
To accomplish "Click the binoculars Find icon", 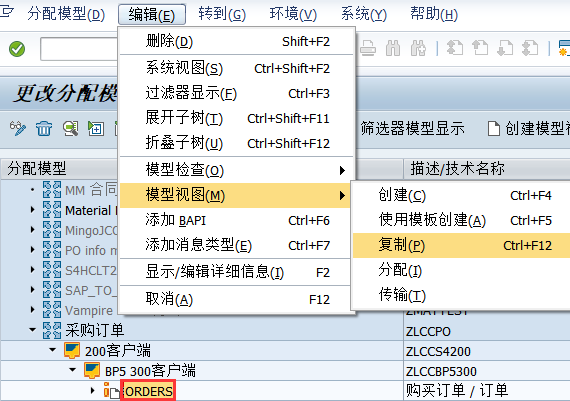I will (x=393, y=48).
